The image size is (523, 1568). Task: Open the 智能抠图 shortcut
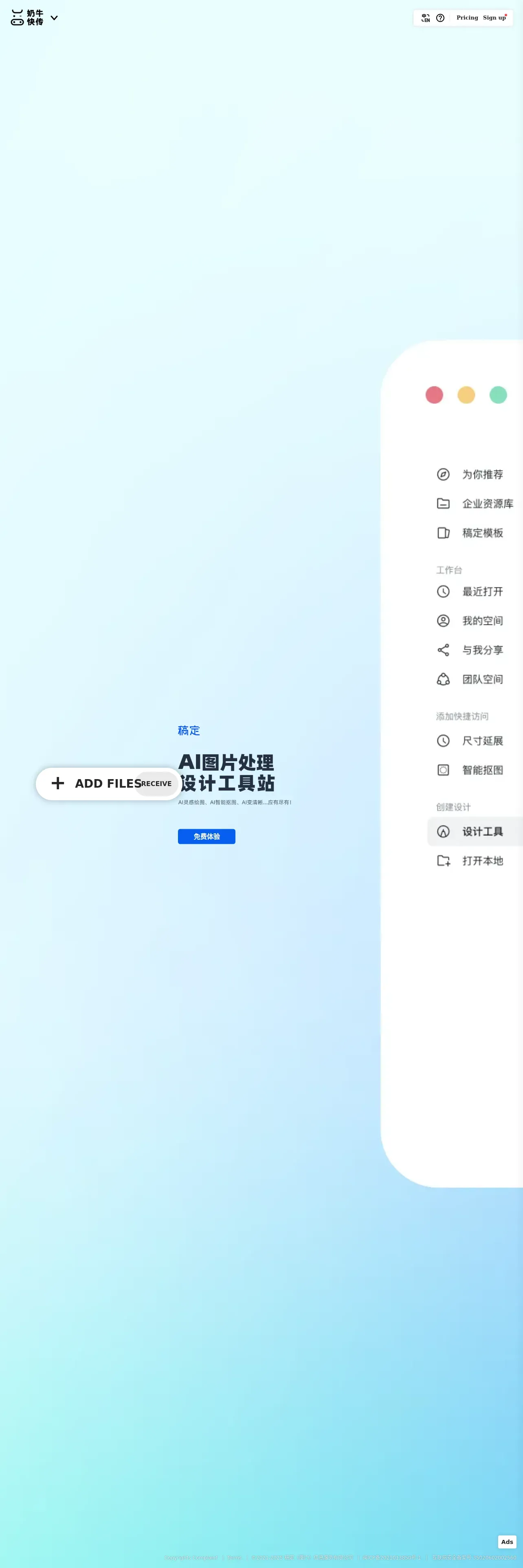[482, 769]
